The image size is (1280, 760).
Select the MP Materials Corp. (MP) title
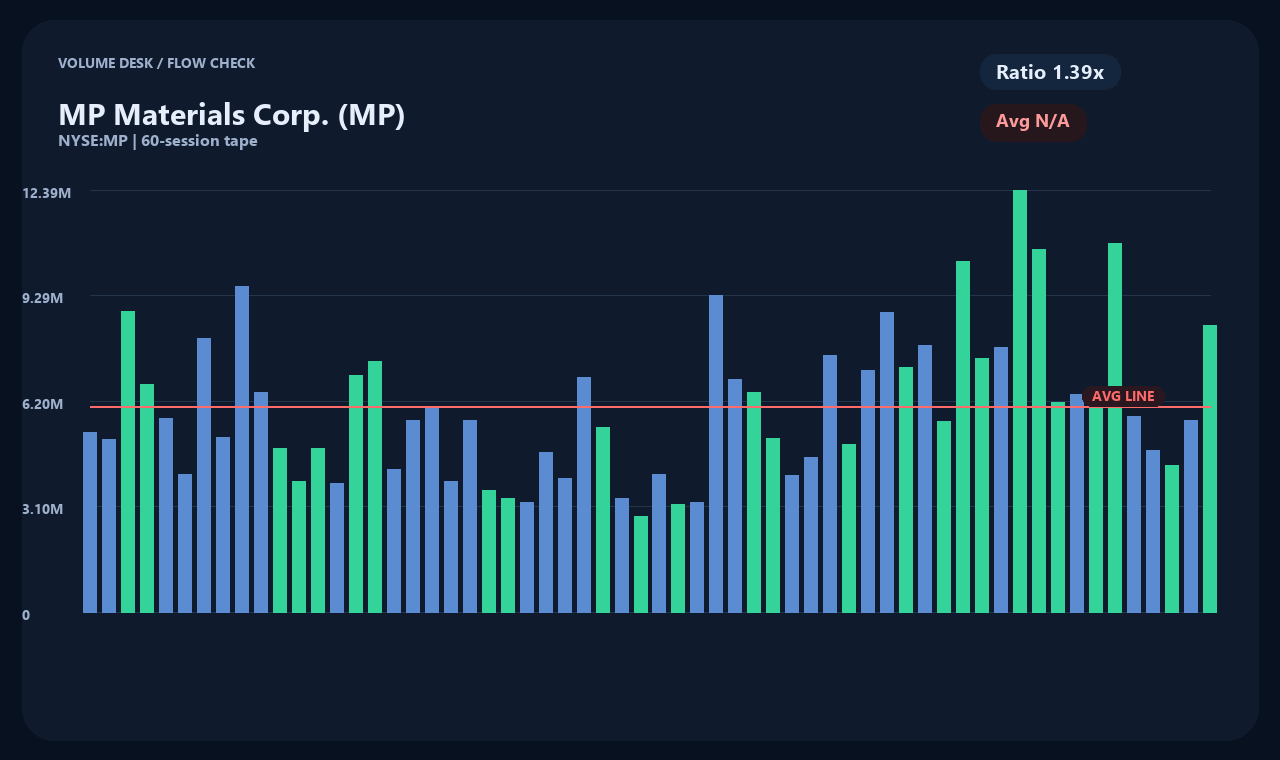point(232,115)
